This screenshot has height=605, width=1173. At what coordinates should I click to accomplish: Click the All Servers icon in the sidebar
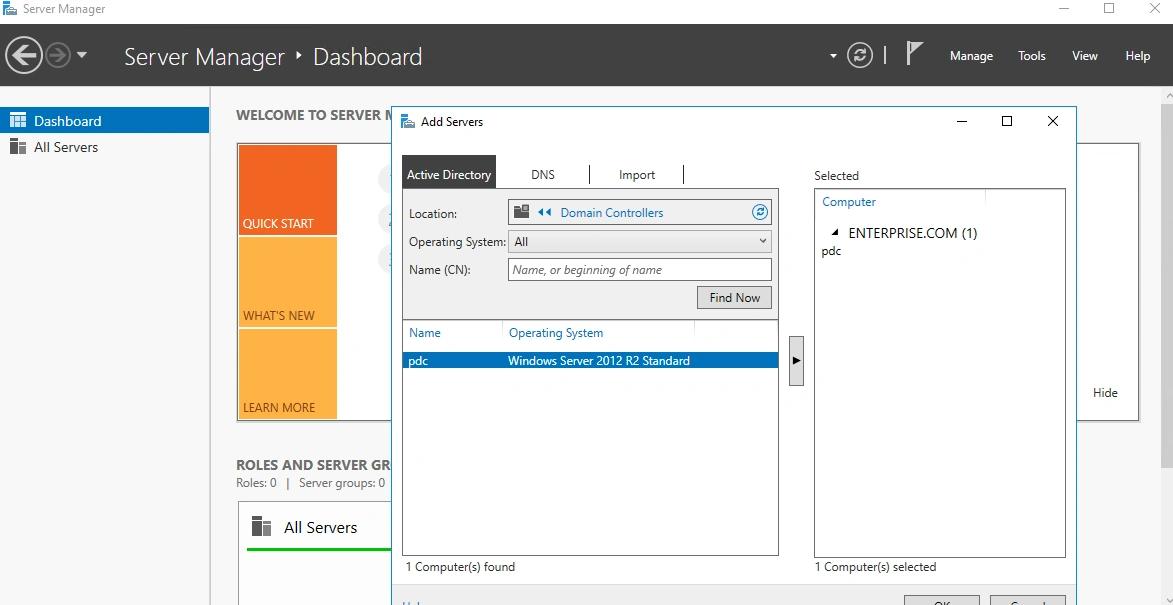(x=18, y=147)
